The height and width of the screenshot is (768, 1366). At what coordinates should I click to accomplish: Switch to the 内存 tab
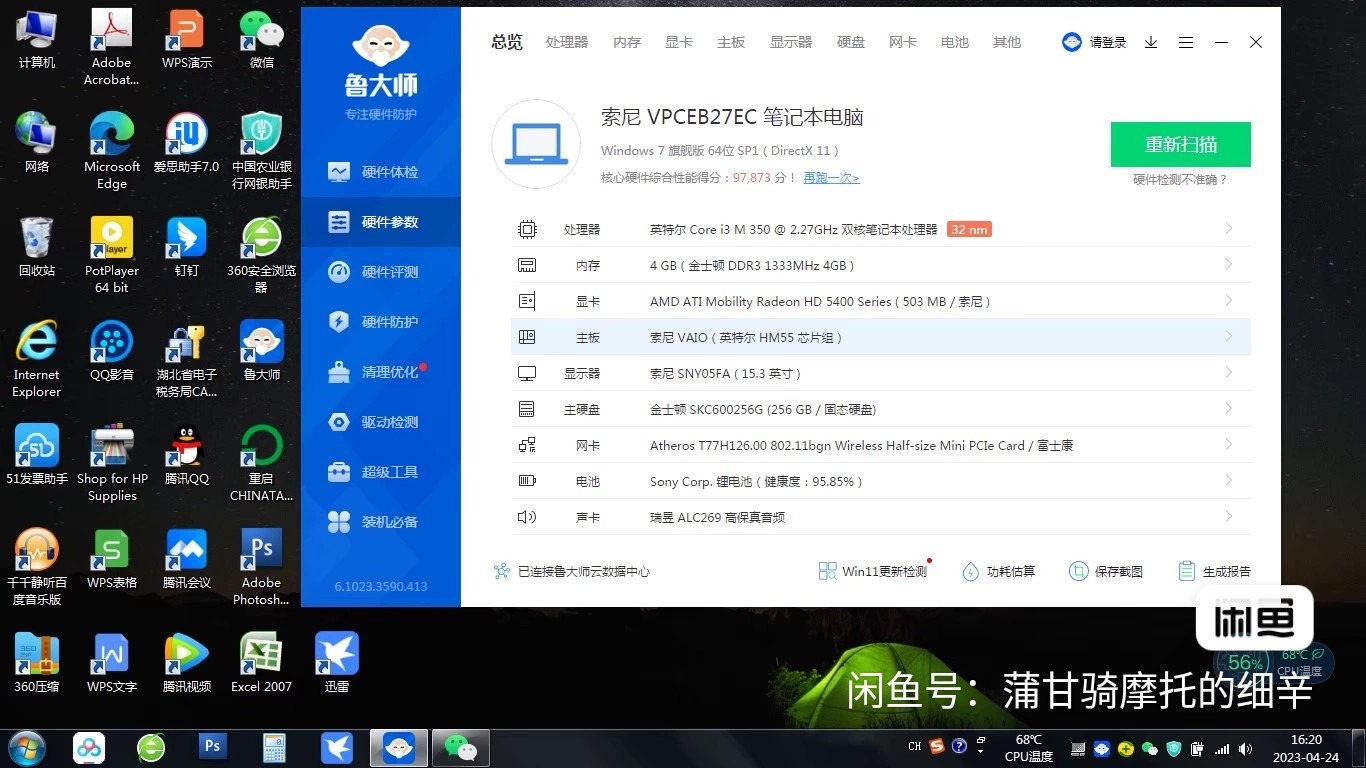627,42
